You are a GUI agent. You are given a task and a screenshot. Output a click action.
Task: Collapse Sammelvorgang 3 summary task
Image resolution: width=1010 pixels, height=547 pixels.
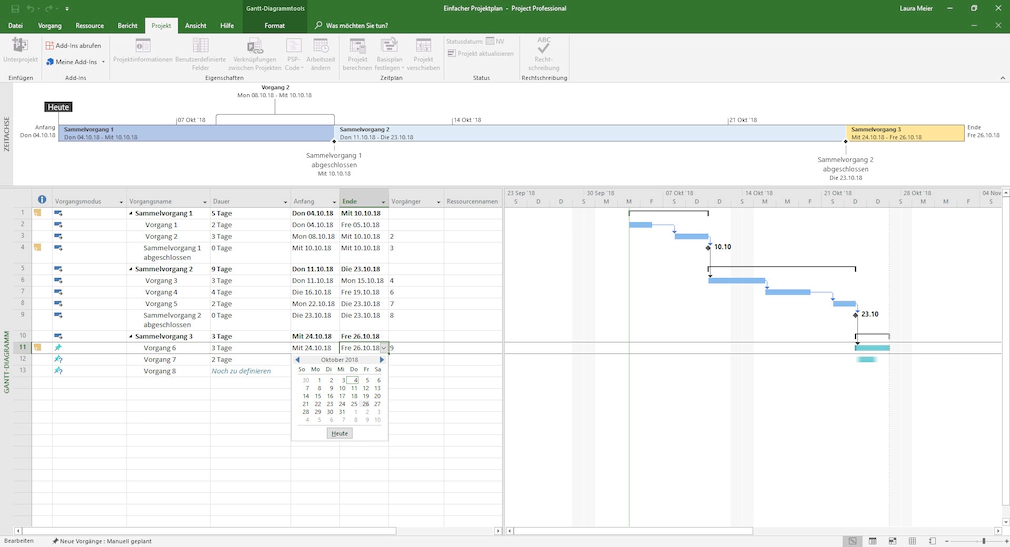pos(131,336)
